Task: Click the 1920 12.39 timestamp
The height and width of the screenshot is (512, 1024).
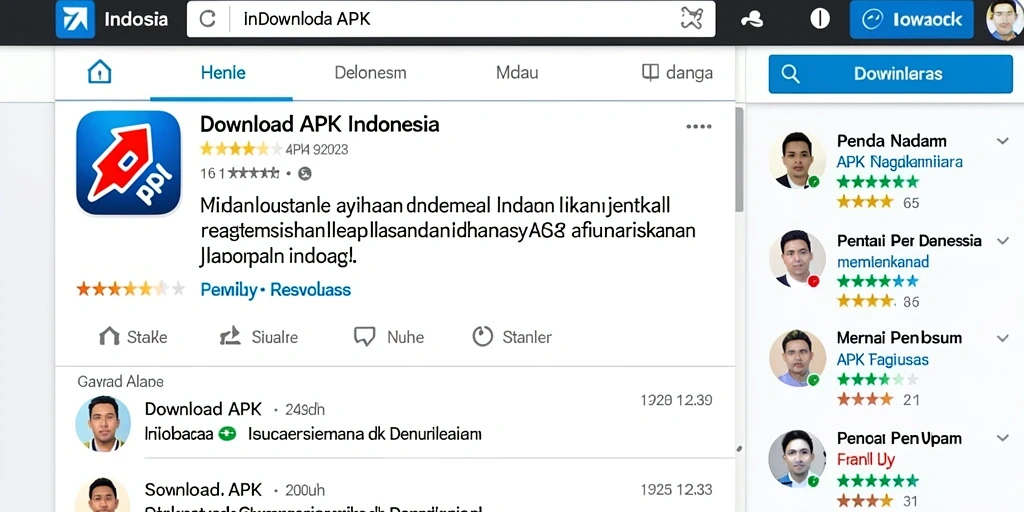Action: (677, 400)
